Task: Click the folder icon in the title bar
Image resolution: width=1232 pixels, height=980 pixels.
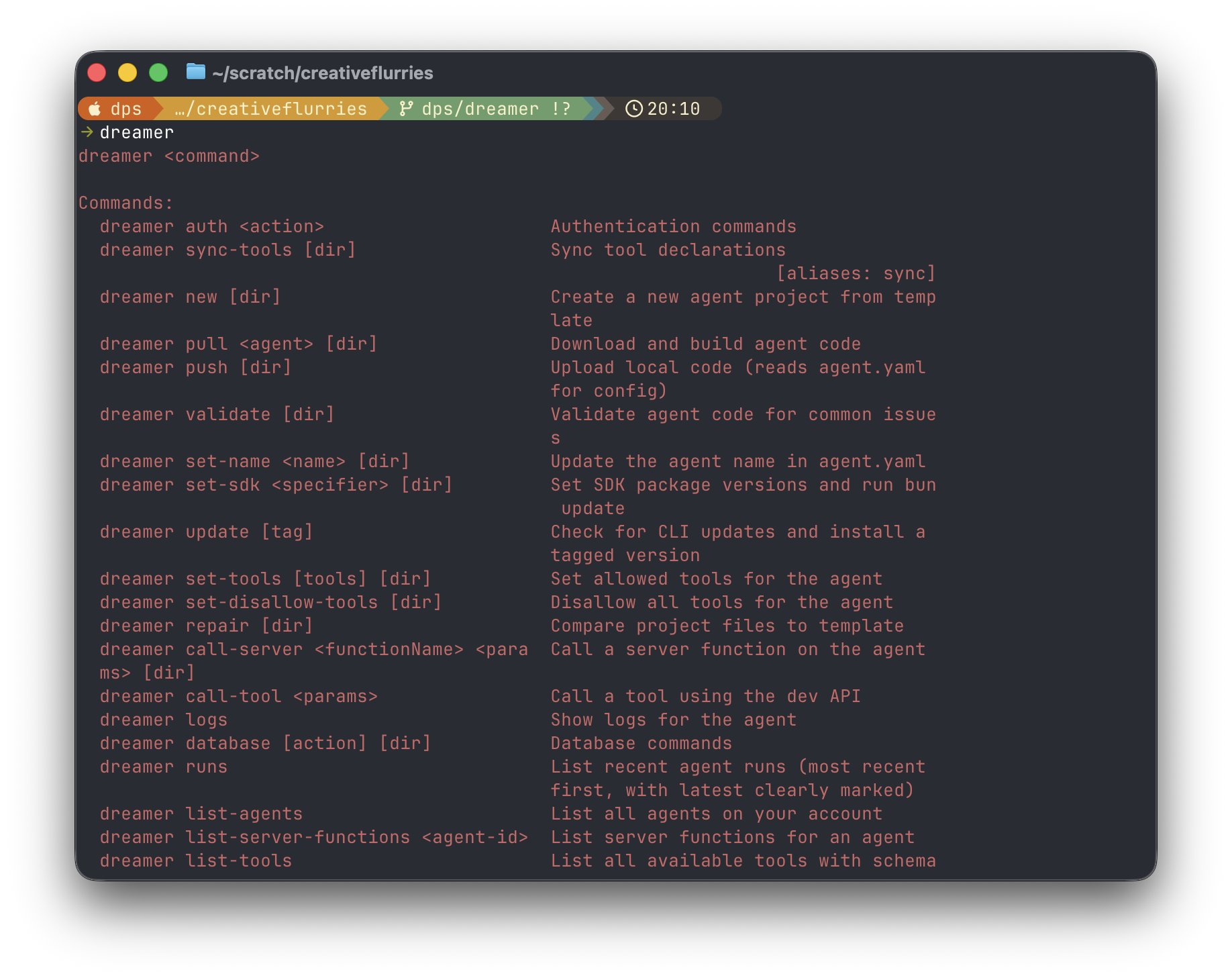Action: coord(195,72)
